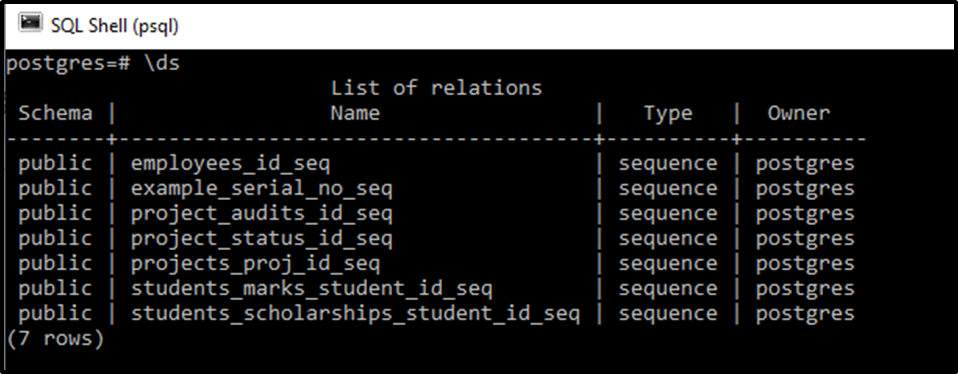Click the List of relations heading
958x374 pixels.
point(436,88)
